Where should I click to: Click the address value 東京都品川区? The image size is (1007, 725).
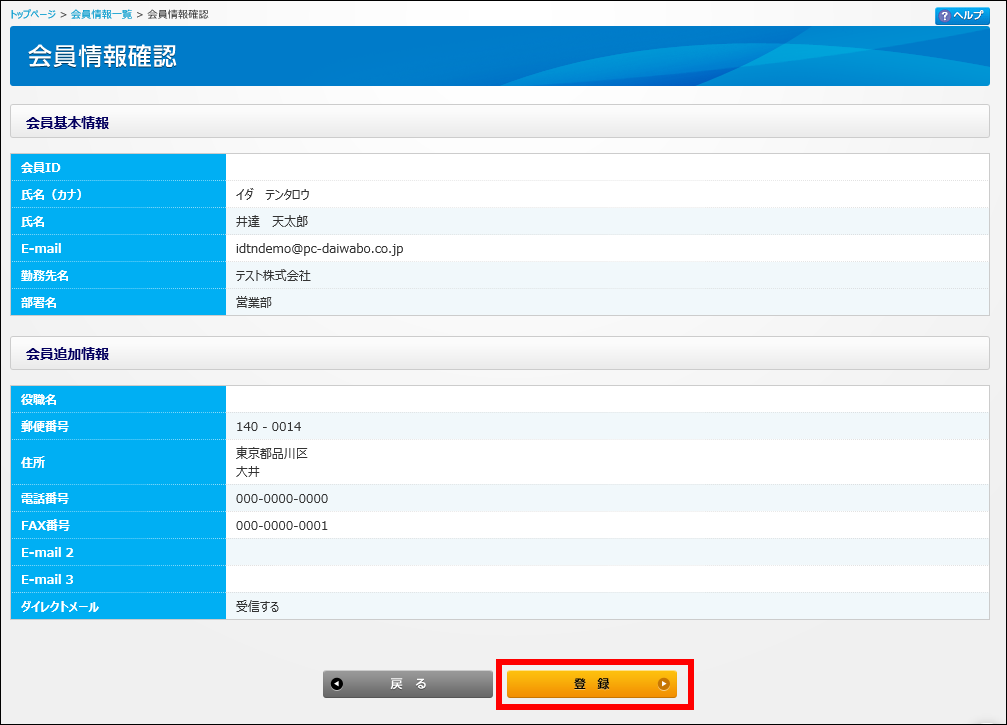272,453
